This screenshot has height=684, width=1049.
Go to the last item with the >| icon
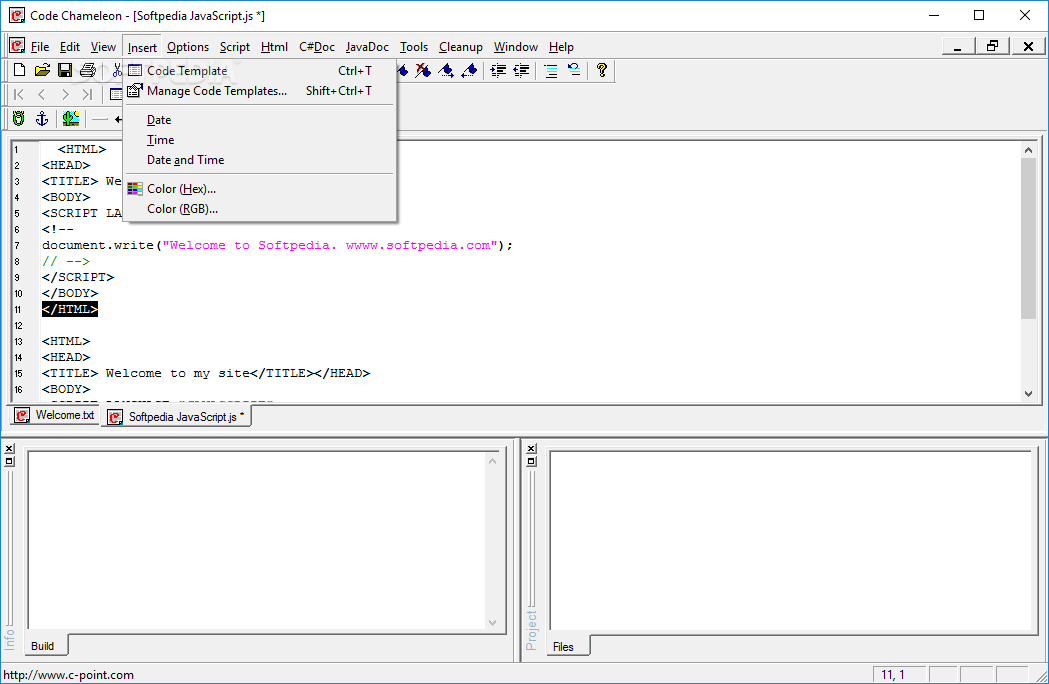tap(87, 94)
